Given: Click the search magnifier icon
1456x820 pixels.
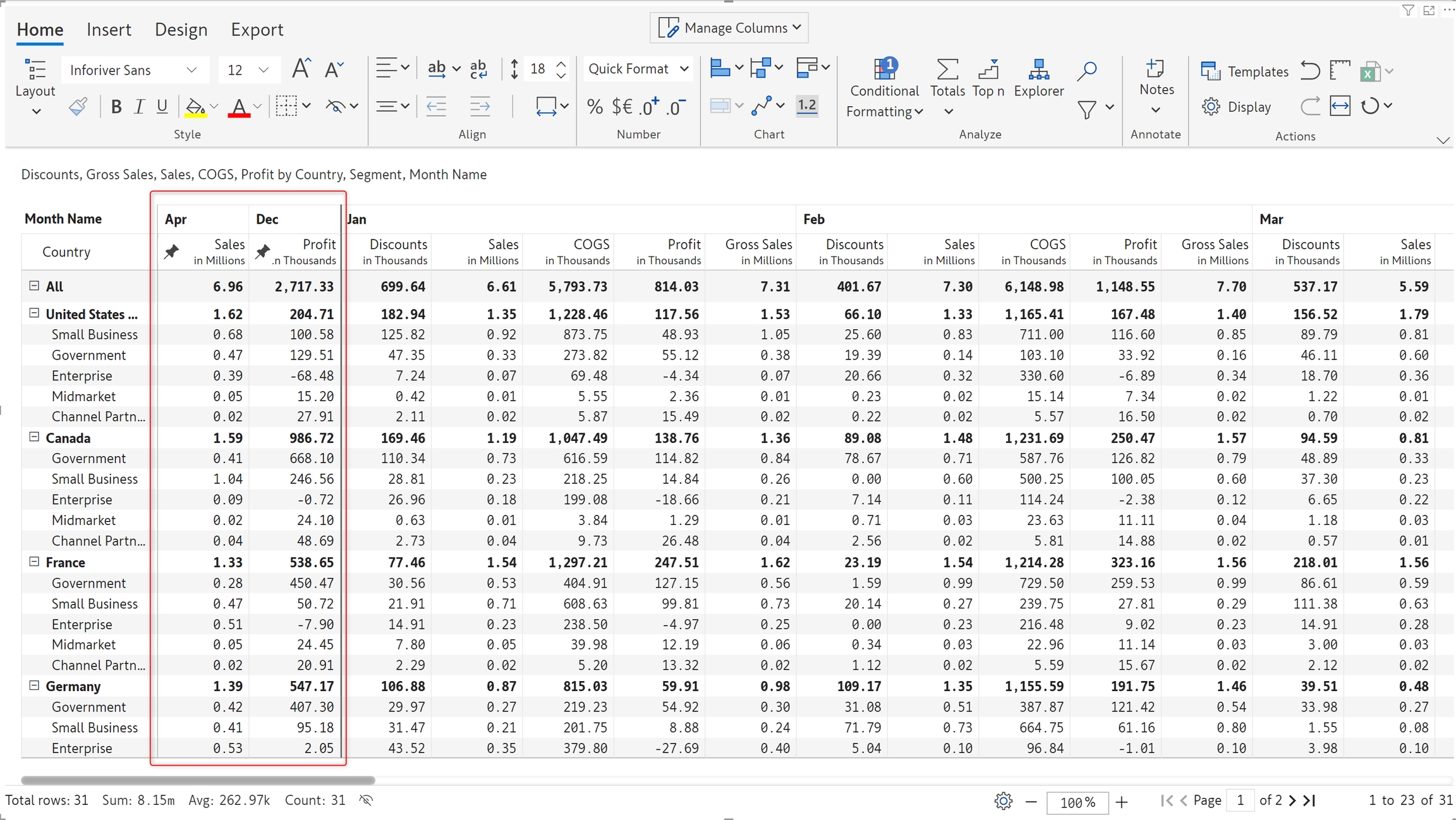Looking at the screenshot, I should (1086, 71).
